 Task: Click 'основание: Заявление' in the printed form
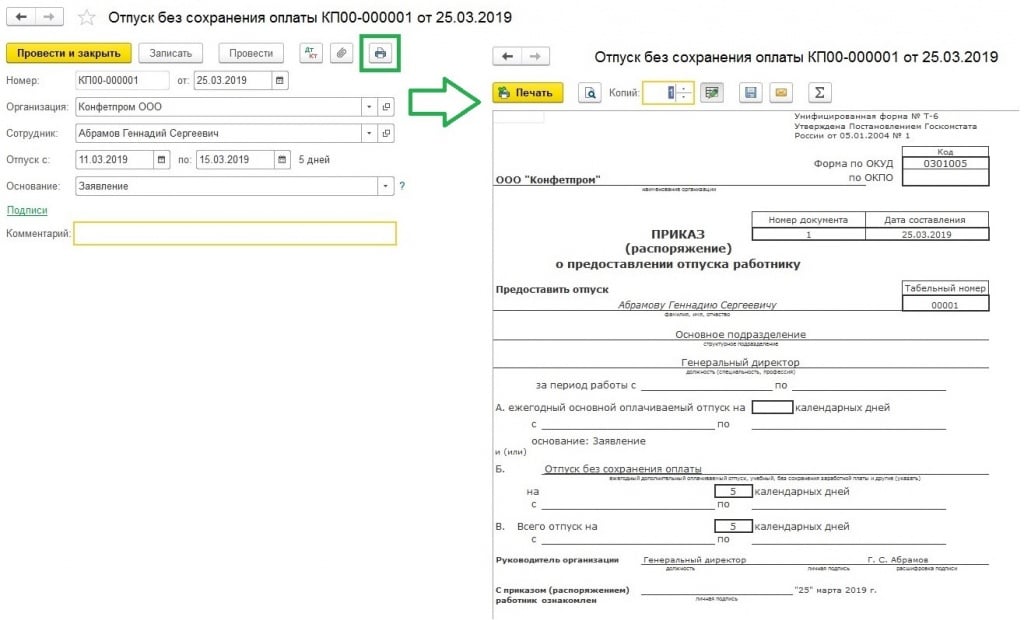[588, 441]
